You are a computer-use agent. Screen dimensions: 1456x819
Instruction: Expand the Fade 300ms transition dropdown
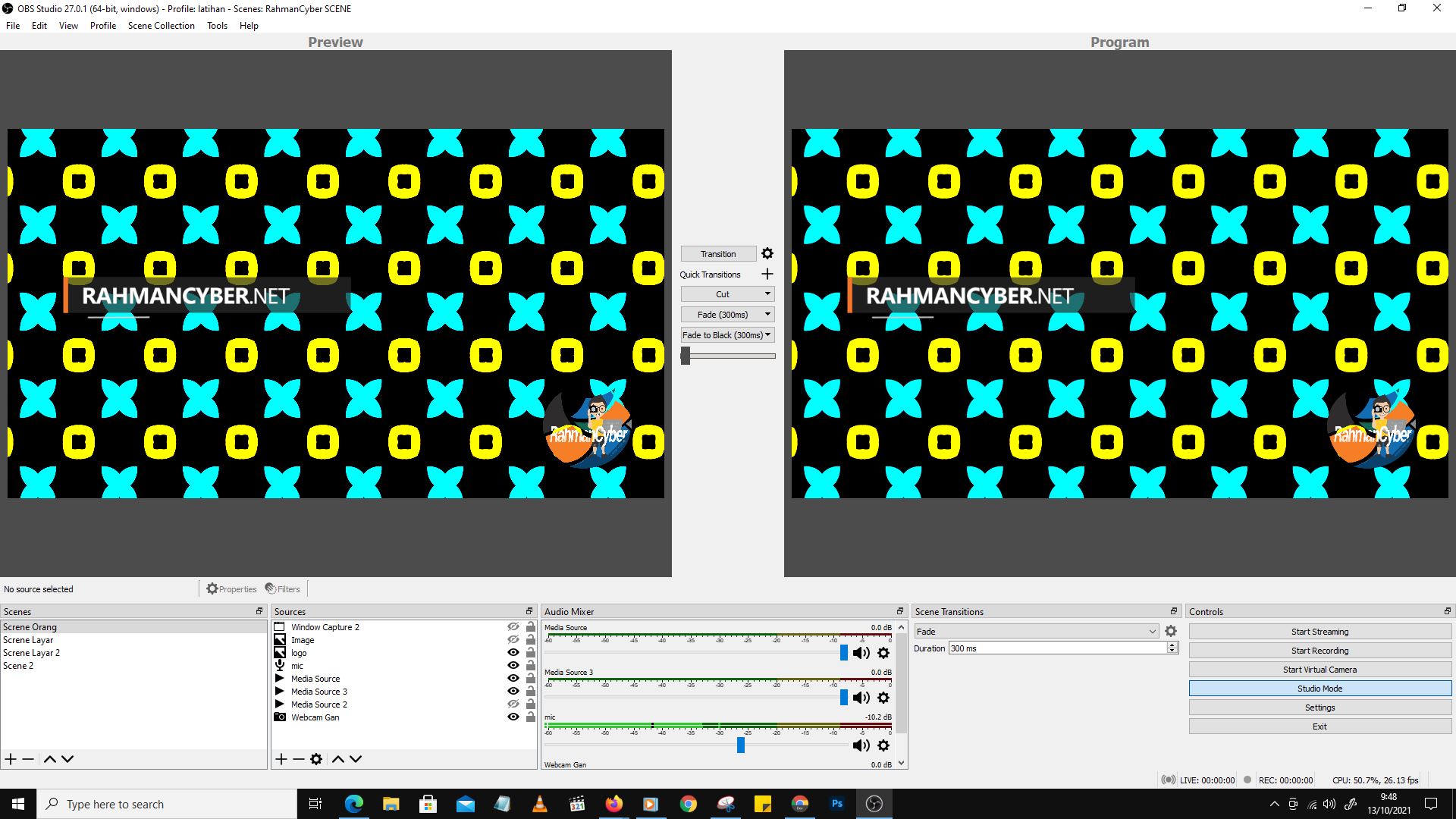pyautogui.click(x=768, y=314)
